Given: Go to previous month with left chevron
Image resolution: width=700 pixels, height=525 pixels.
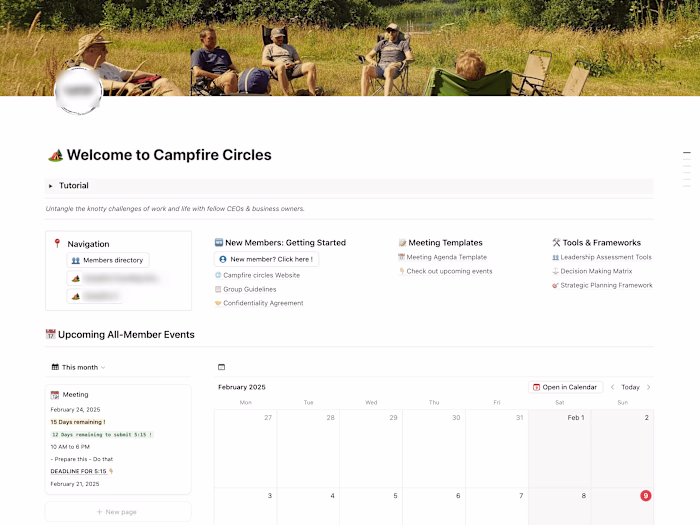Looking at the screenshot, I should (x=612, y=387).
